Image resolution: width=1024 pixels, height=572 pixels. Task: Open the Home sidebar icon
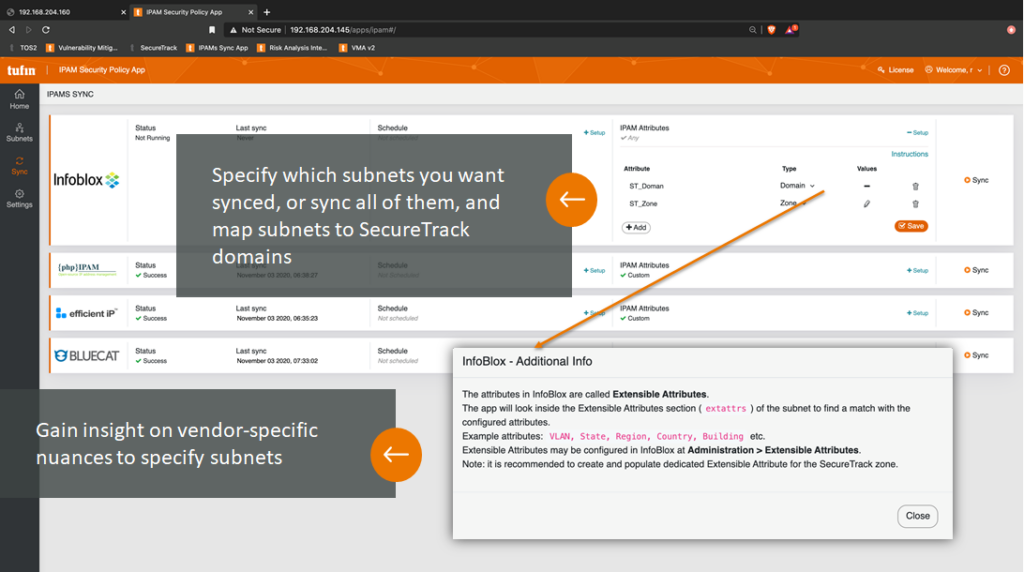19,98
